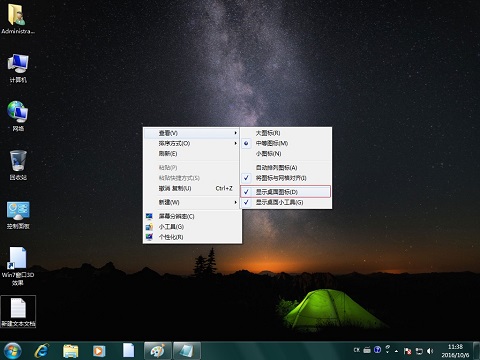Screen dimensions: 480x360
Task: Open the Action Center flag icon
Action: 407,351
